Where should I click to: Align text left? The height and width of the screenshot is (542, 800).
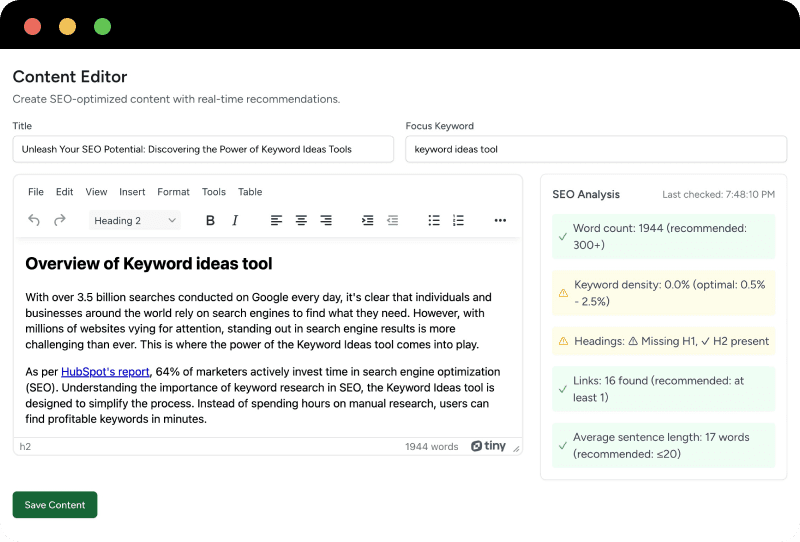[x=276, y=220]
